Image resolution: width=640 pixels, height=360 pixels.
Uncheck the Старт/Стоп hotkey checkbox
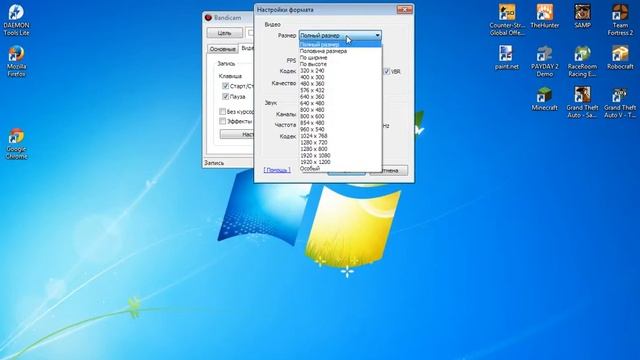coord(225,86)
